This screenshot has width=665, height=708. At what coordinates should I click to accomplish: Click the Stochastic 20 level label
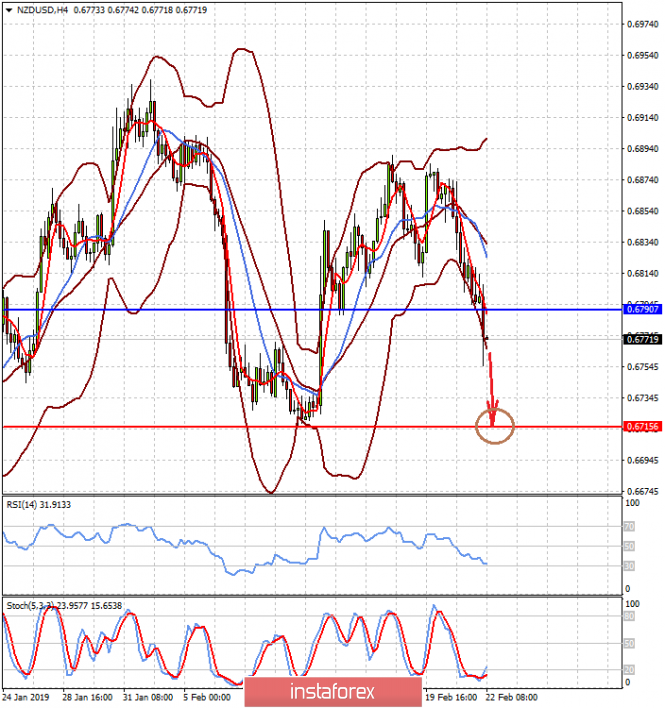pos(629,670)
